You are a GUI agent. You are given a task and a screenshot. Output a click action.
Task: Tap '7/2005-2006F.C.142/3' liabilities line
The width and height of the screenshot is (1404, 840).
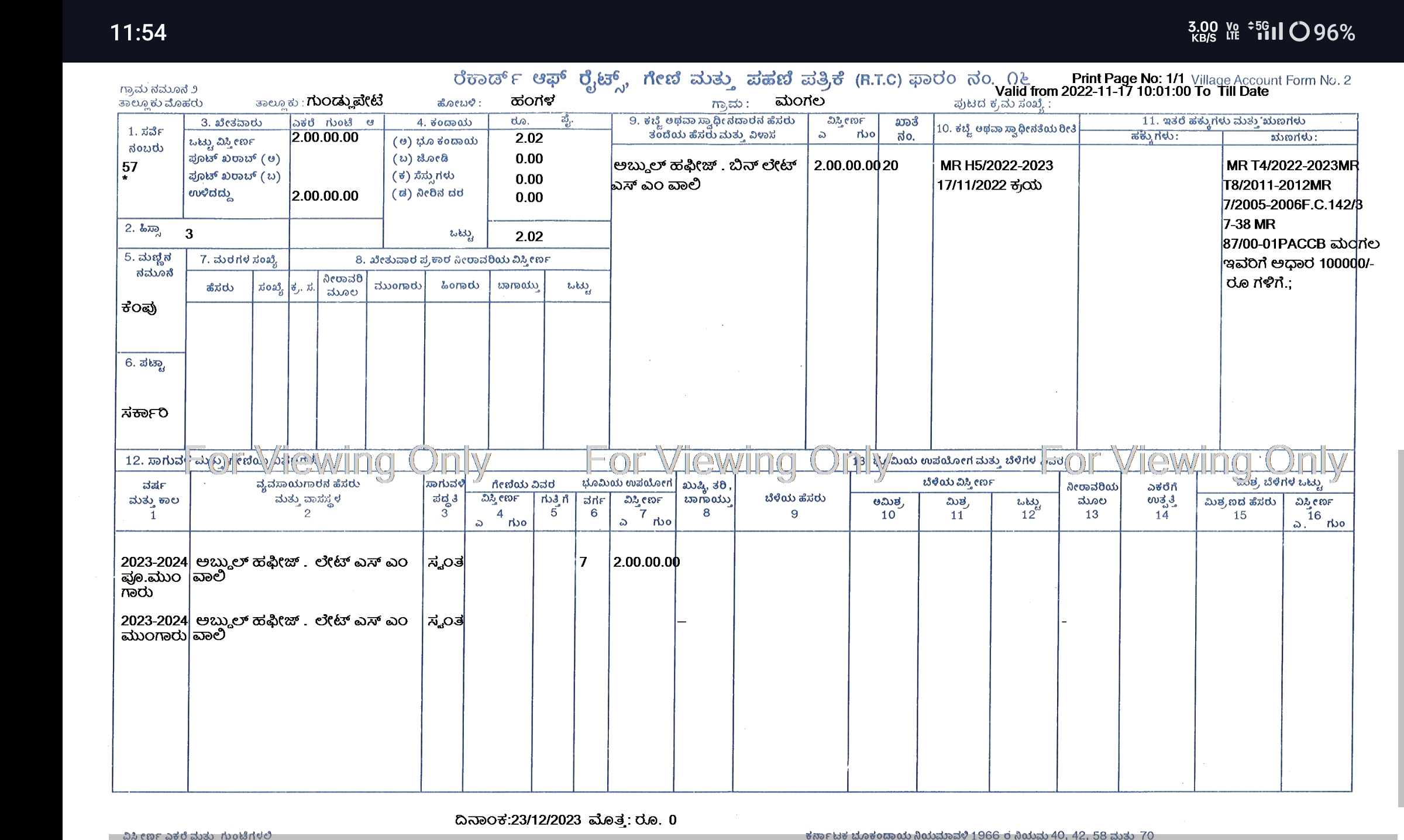(1292, 205)
